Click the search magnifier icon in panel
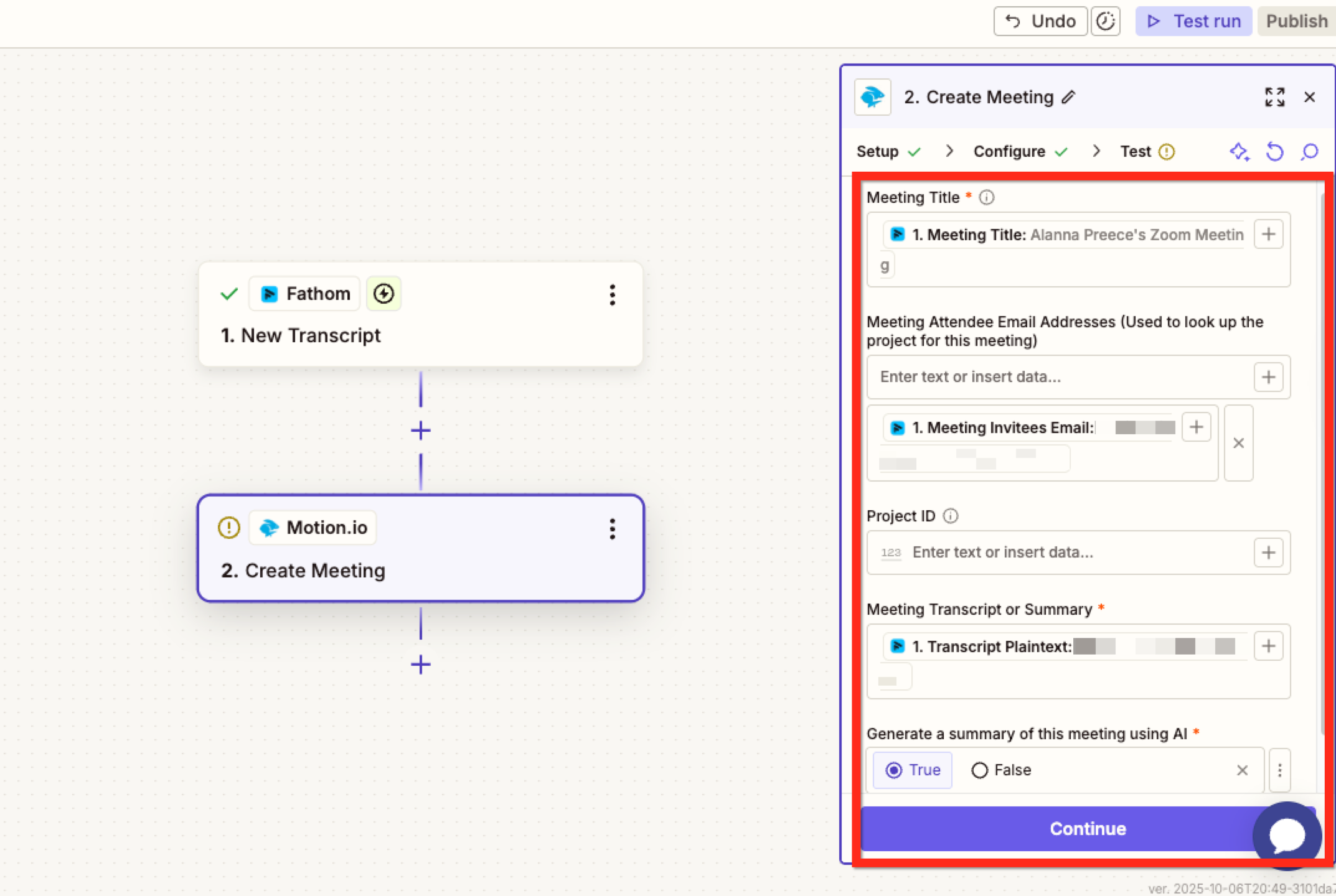The width and height of the screenshot is (1336, 896). click(1310, 152)
